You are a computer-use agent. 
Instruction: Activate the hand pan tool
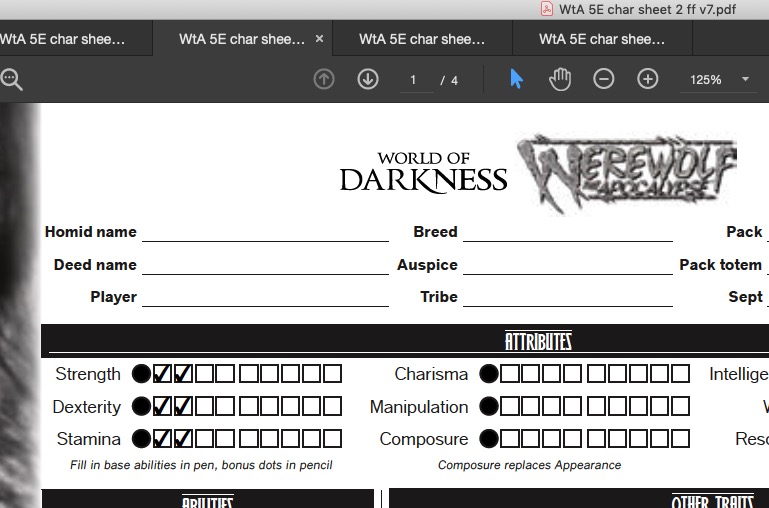pos(560,79)
